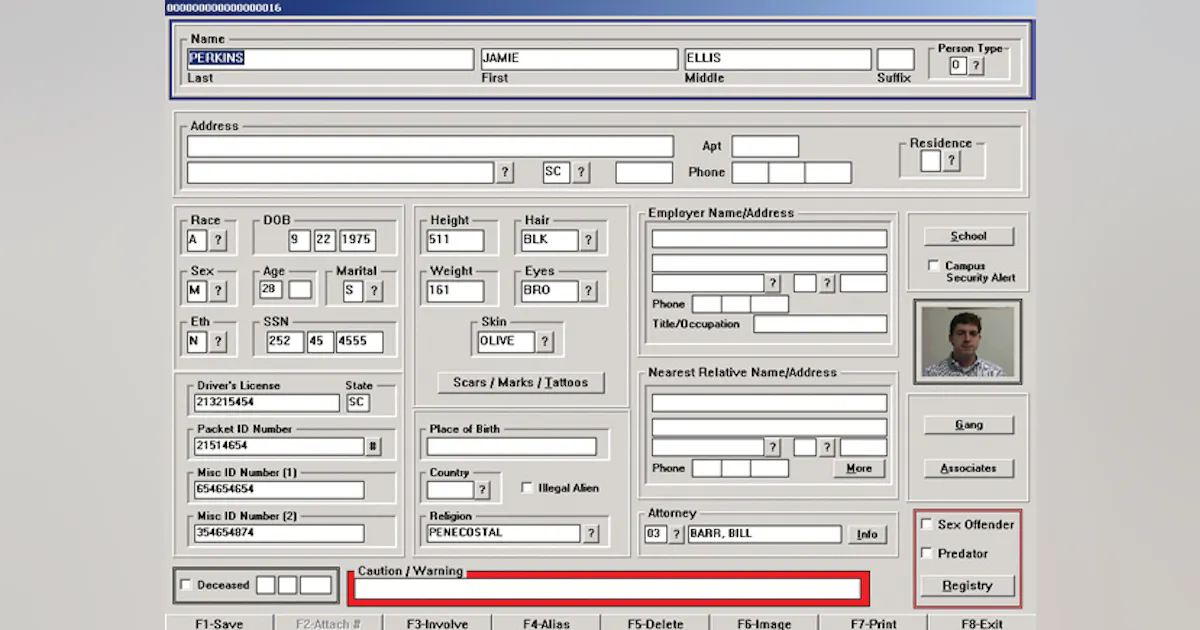Click F1-Save in bottom bar
The height and width of the screenshot is (630, 1200).
tap(219, 623)
